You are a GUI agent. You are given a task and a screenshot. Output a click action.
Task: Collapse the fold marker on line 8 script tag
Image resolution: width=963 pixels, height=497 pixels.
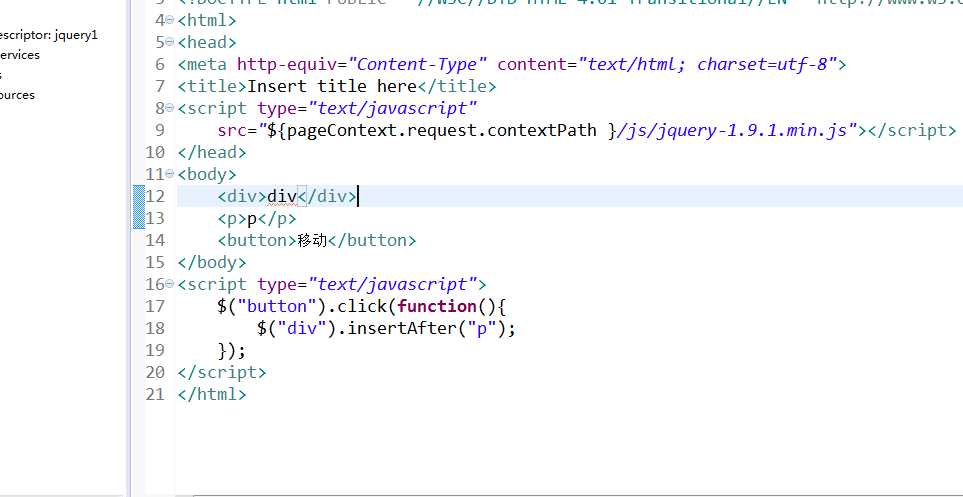click(x=170, y=109)
